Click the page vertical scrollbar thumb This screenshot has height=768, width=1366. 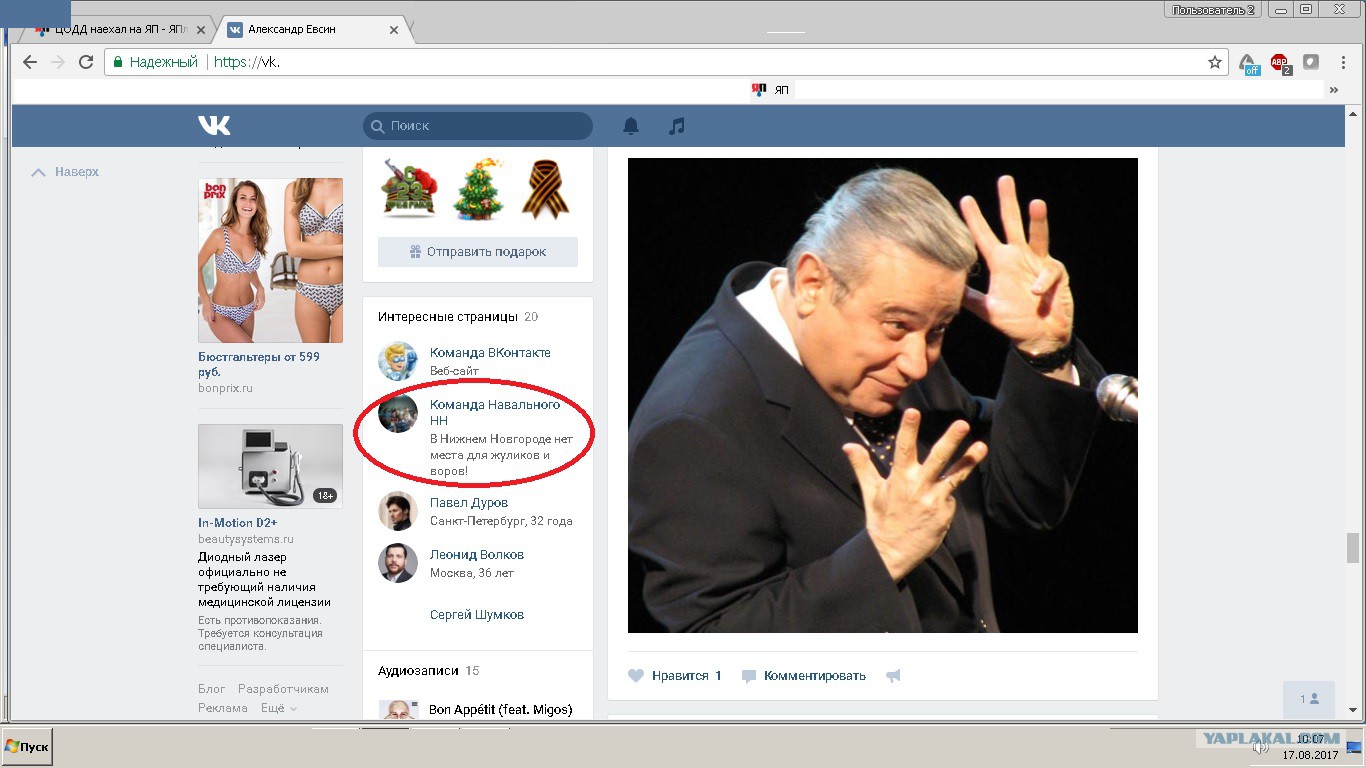pos(1353,548)
